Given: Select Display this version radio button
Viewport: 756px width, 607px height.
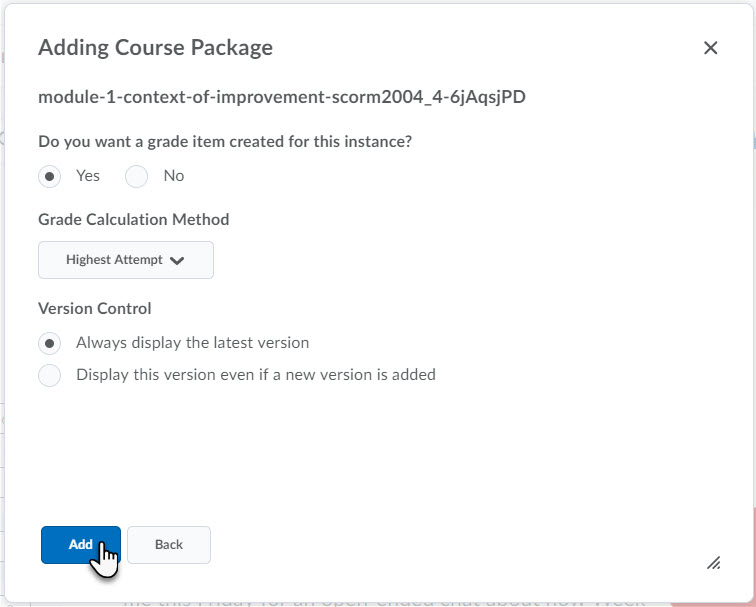Looking at the screenshot, I should click(x=49, y=375).
